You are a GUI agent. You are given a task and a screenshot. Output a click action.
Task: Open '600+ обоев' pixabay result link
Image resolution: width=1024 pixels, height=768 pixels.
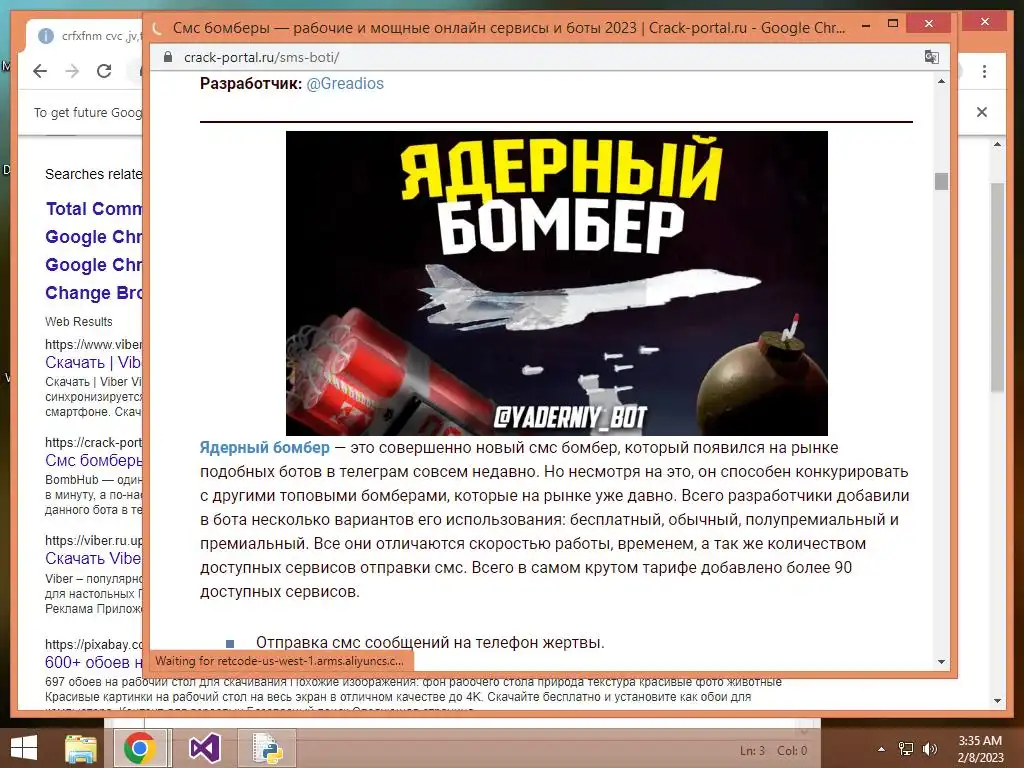point(94,662)
